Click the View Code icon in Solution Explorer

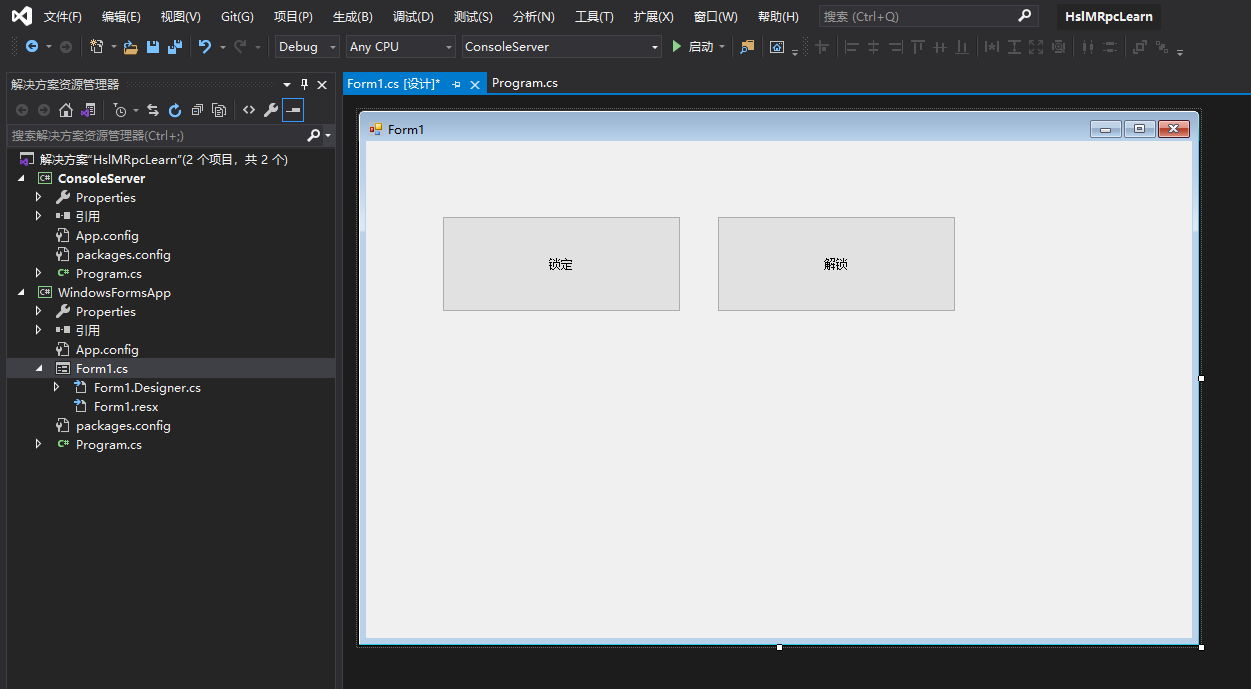(249, 110)
